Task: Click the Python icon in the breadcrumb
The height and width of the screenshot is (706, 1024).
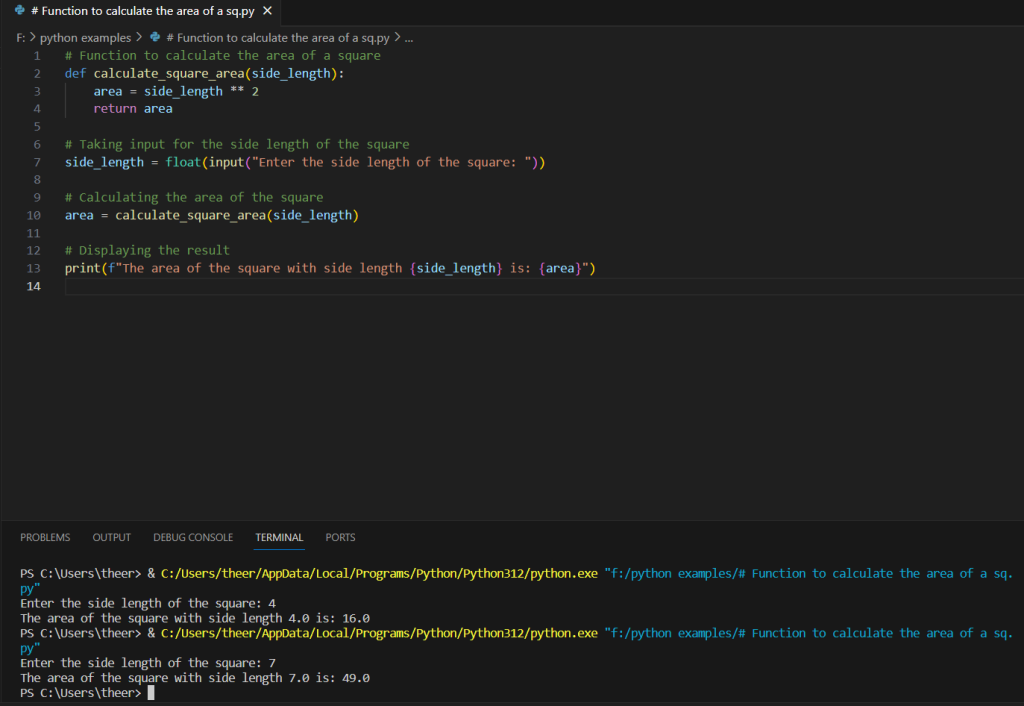Action: point(155,38)
